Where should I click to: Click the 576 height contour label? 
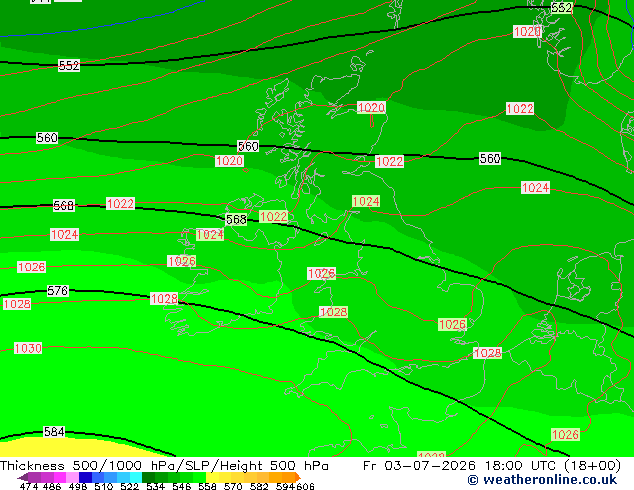coord(58,291)
